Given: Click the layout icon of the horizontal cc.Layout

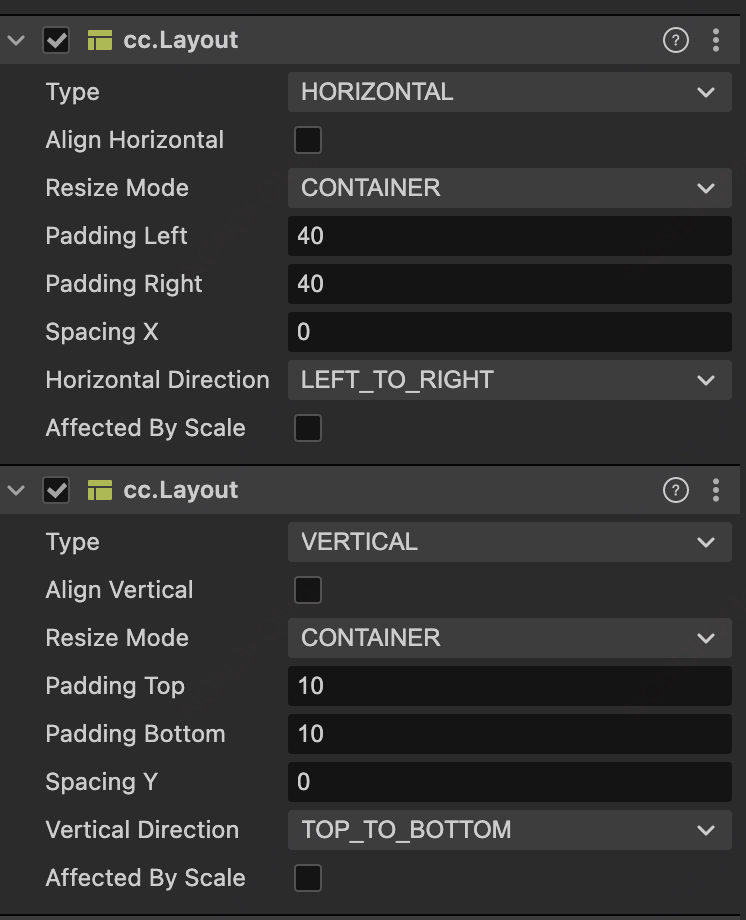Looking at the screenshot, I should 99,40.
